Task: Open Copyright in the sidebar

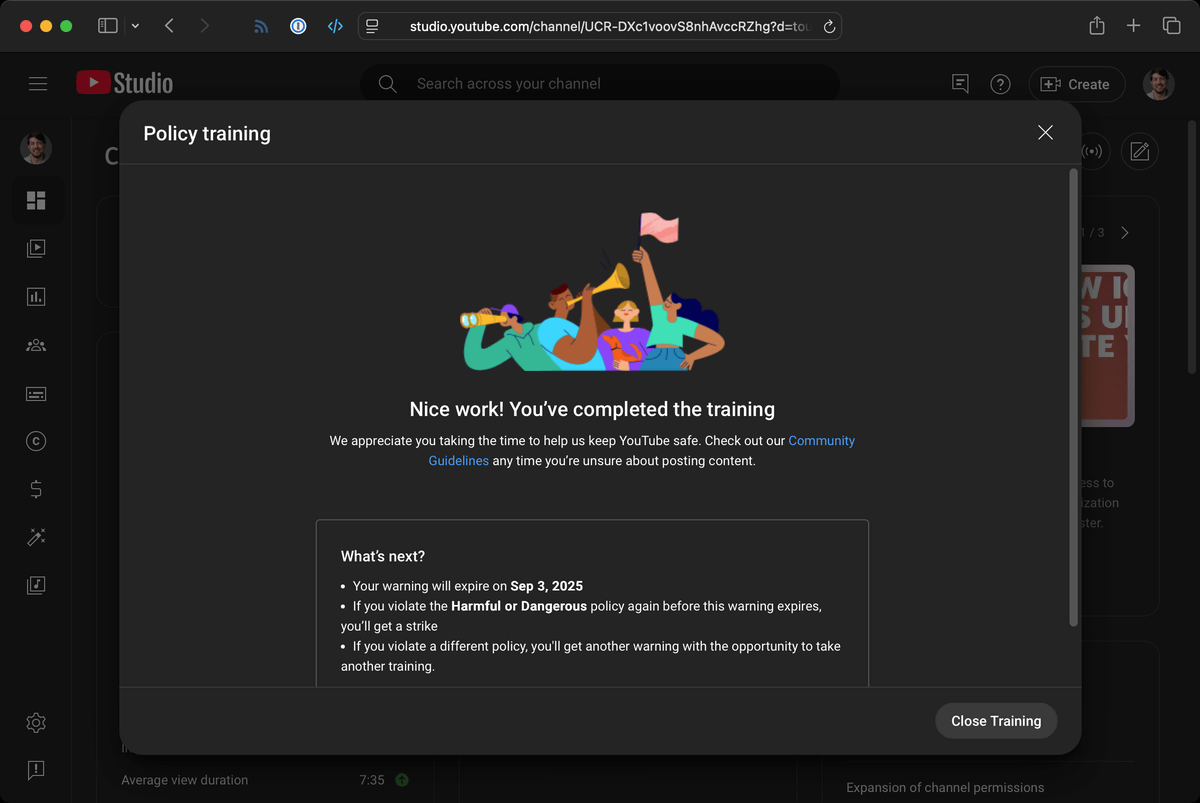Action: 36,441
